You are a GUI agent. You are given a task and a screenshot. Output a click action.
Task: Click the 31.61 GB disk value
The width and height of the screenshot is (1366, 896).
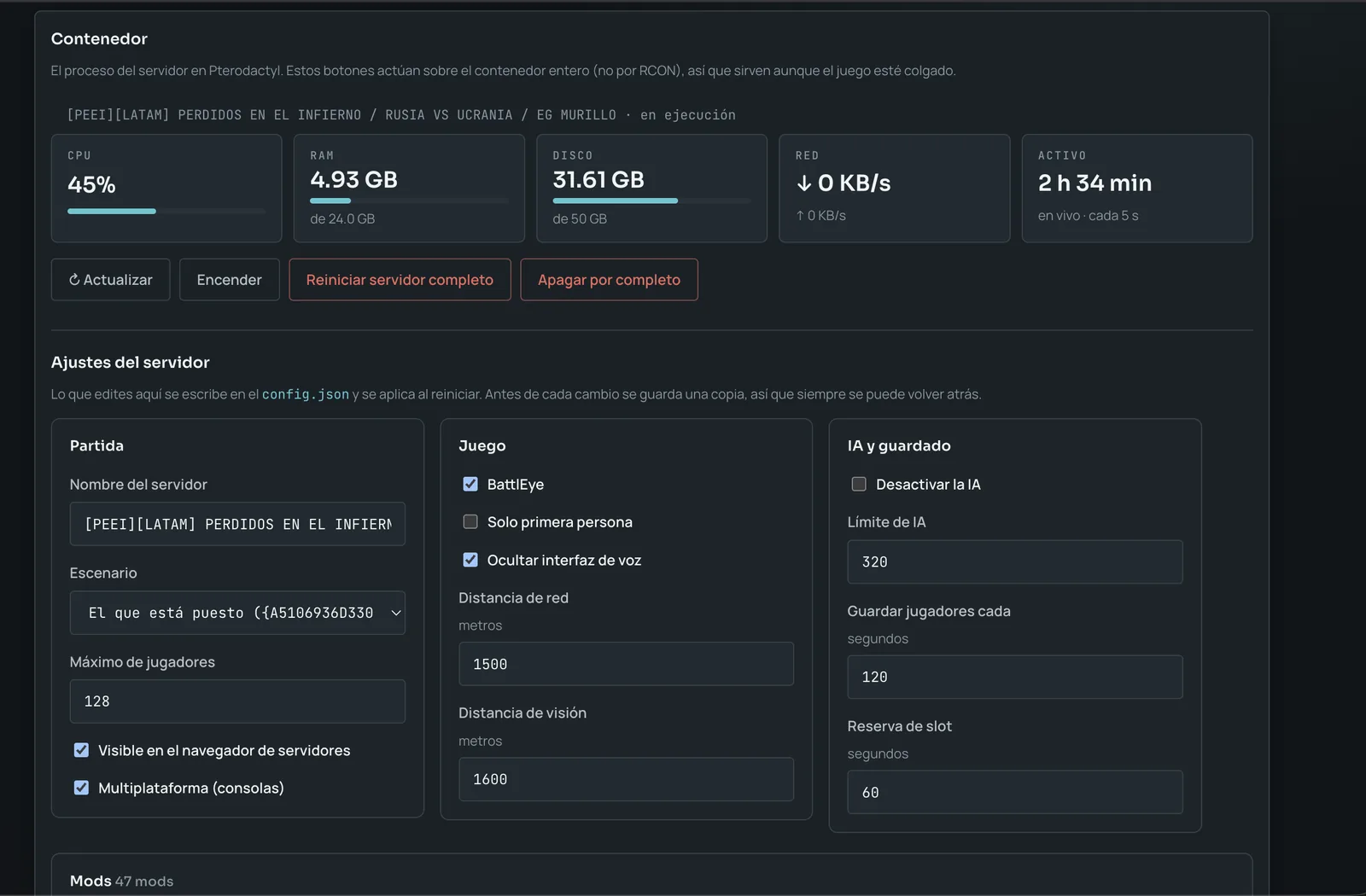[598, 180]
